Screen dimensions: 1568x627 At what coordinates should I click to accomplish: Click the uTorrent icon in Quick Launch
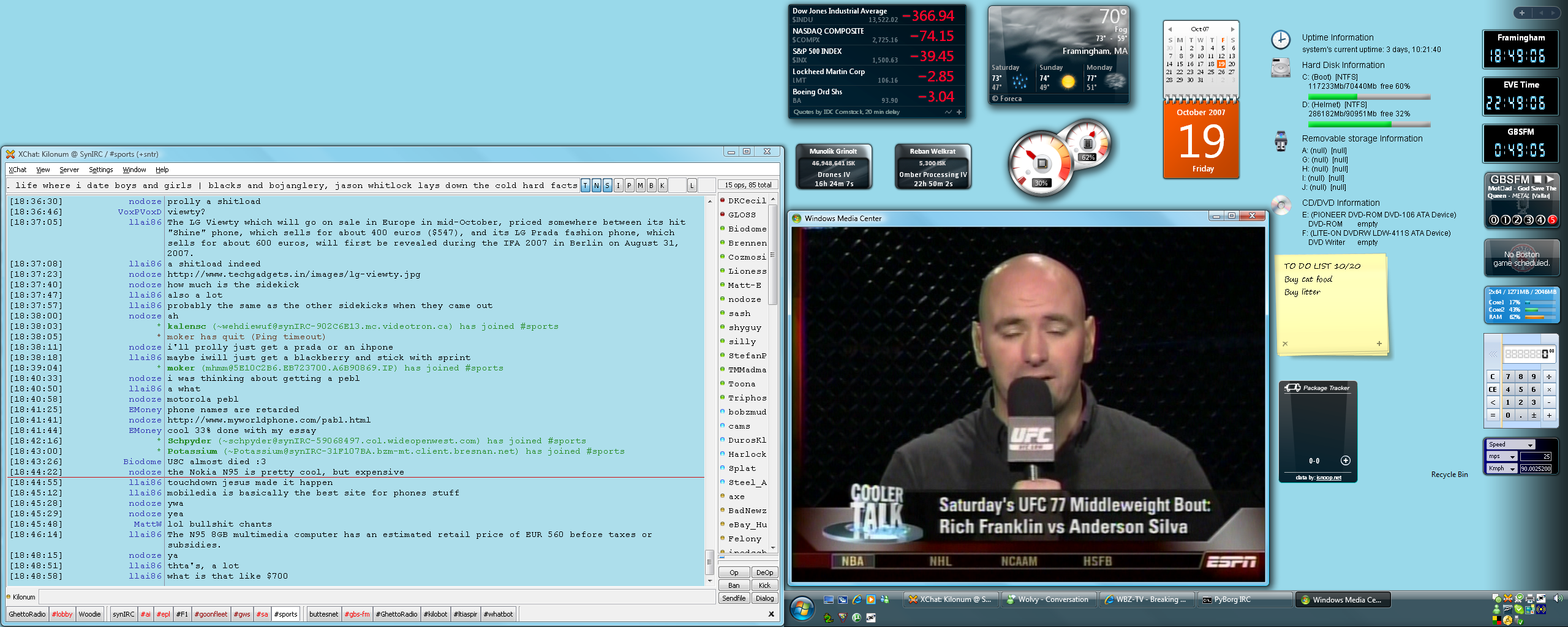pos(856,617)
